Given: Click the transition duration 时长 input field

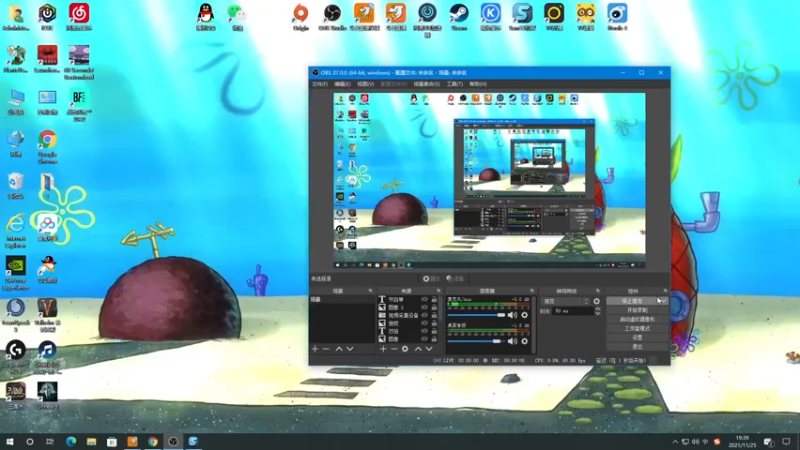Looking at the screenshot, I should (572, 311).
